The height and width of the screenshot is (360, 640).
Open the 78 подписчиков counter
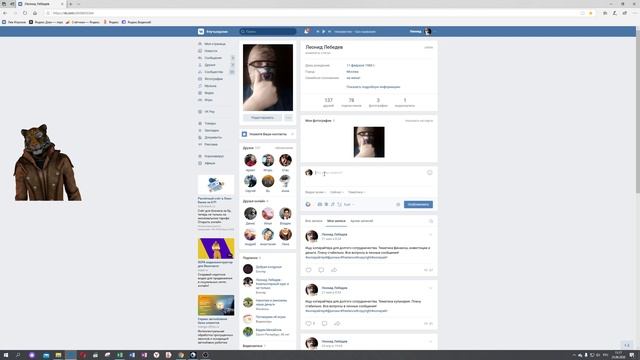point(351,102)
